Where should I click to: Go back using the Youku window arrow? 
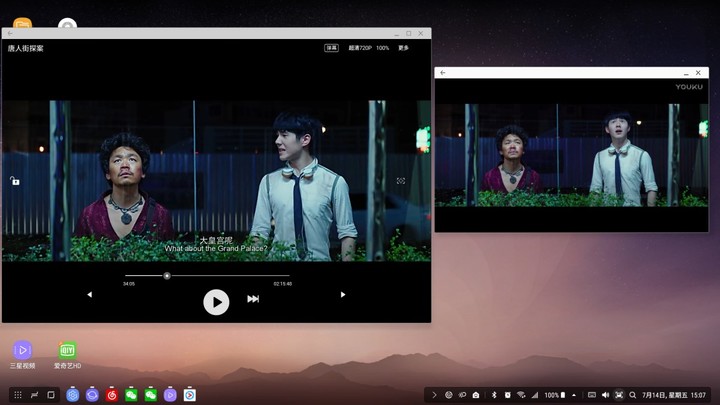(443, 73)
